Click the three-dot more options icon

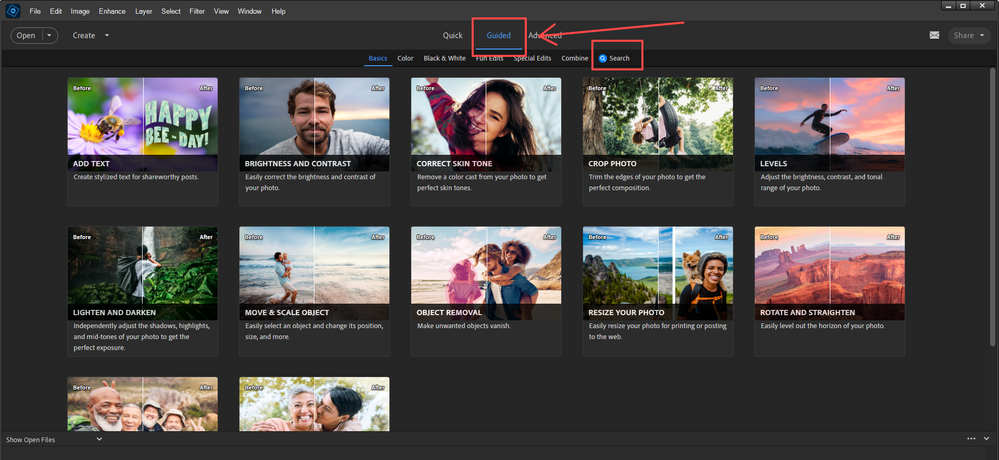click(971, 439)
